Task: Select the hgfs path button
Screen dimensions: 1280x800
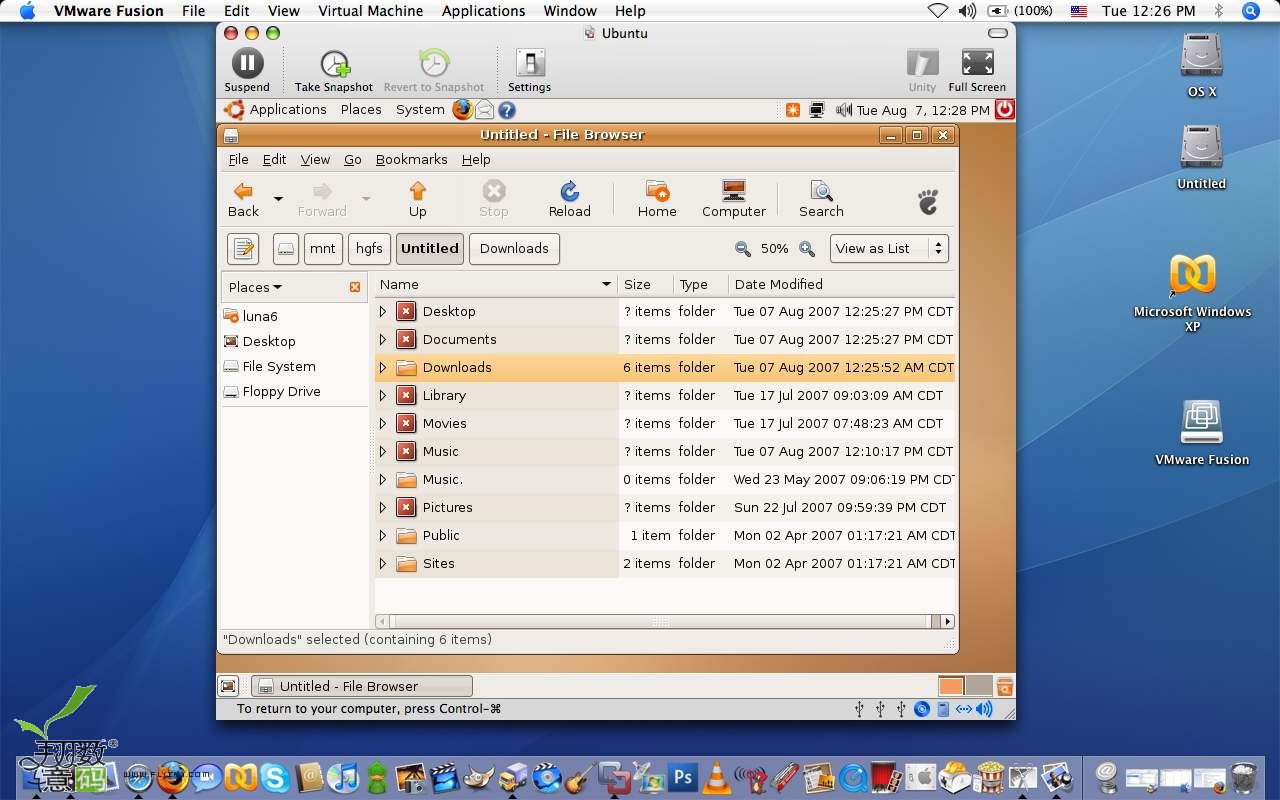Action: (x=369, y=249)
